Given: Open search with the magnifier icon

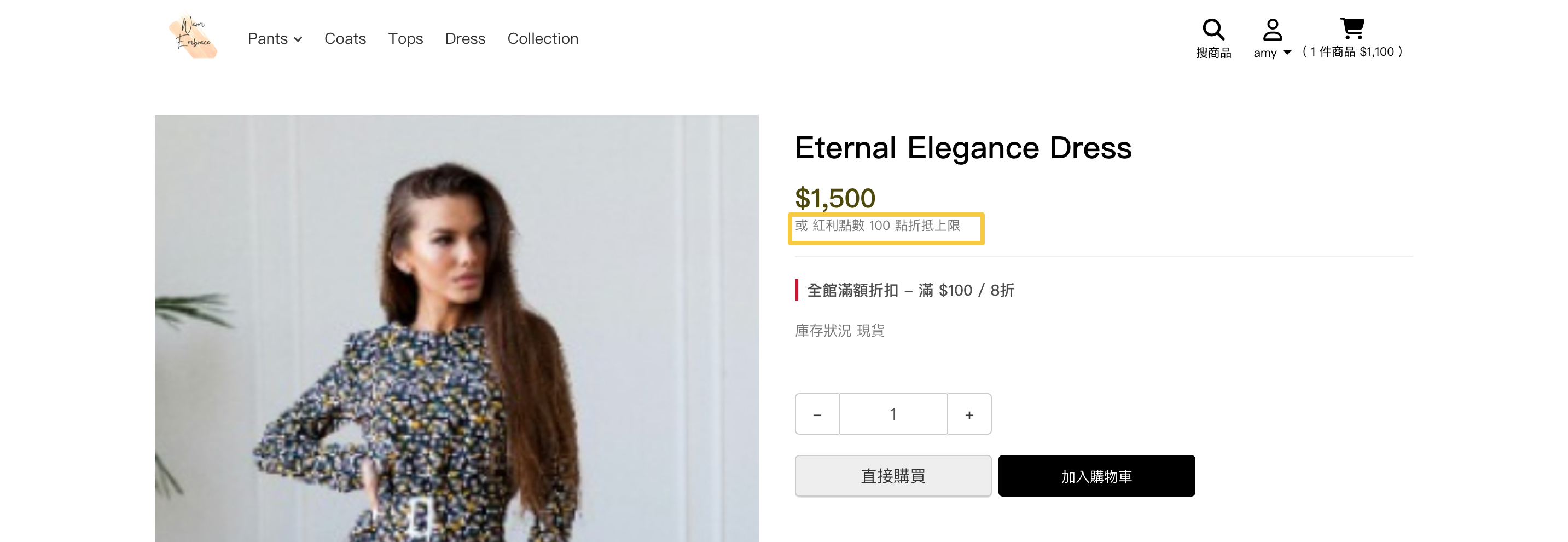Looking at the screenshot, I should pyautogui.click(x=1212, y=29).
